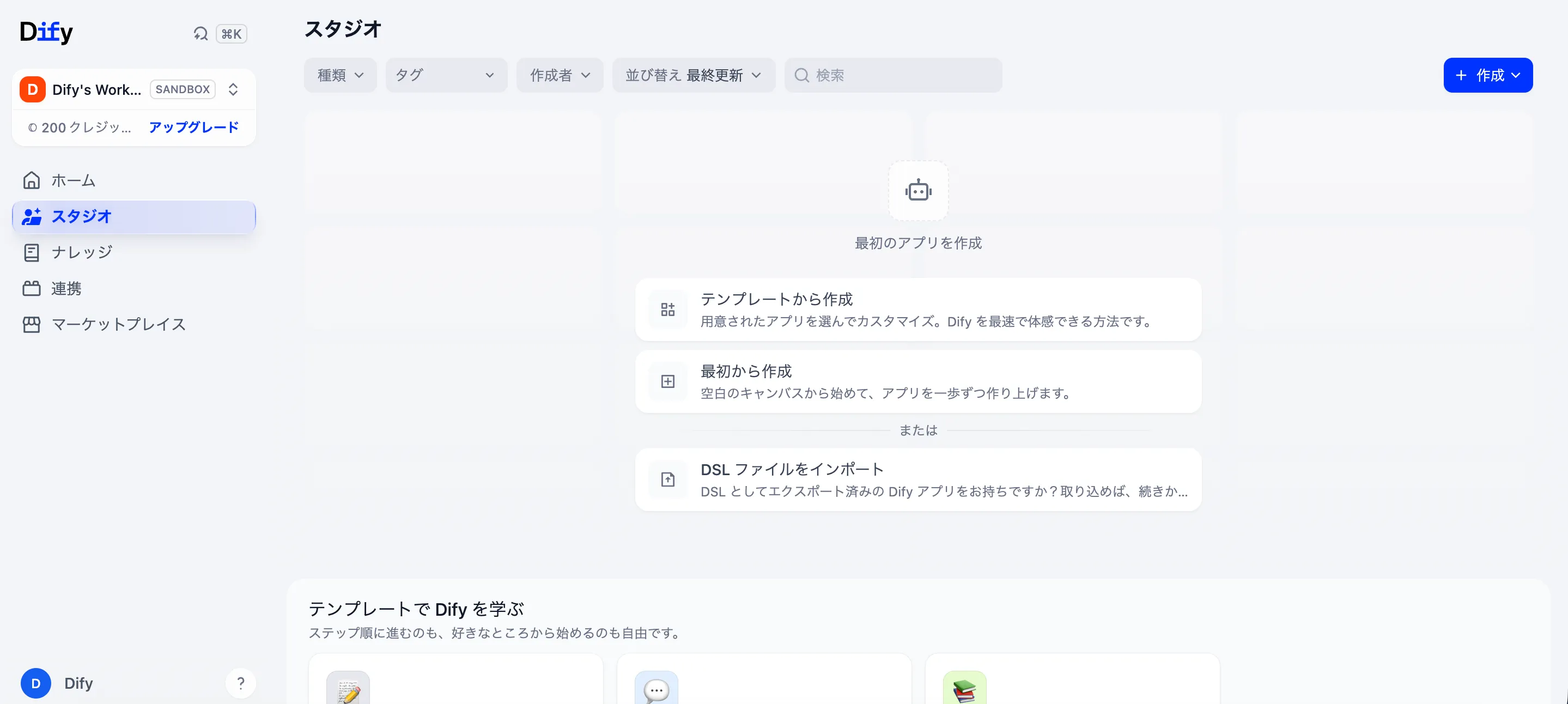Viewport: 1568px width, 704px height.
Task: Open the memo pencil template card
Action: click(x=455, y=679)
